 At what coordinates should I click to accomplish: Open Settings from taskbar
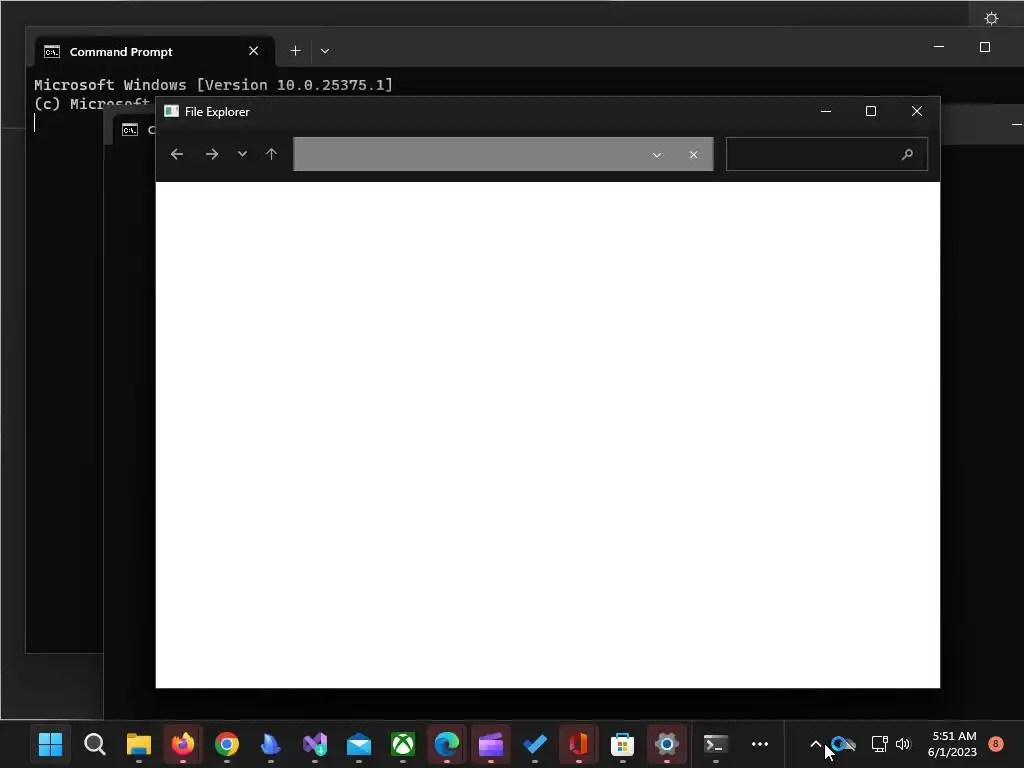click(666, 744)
